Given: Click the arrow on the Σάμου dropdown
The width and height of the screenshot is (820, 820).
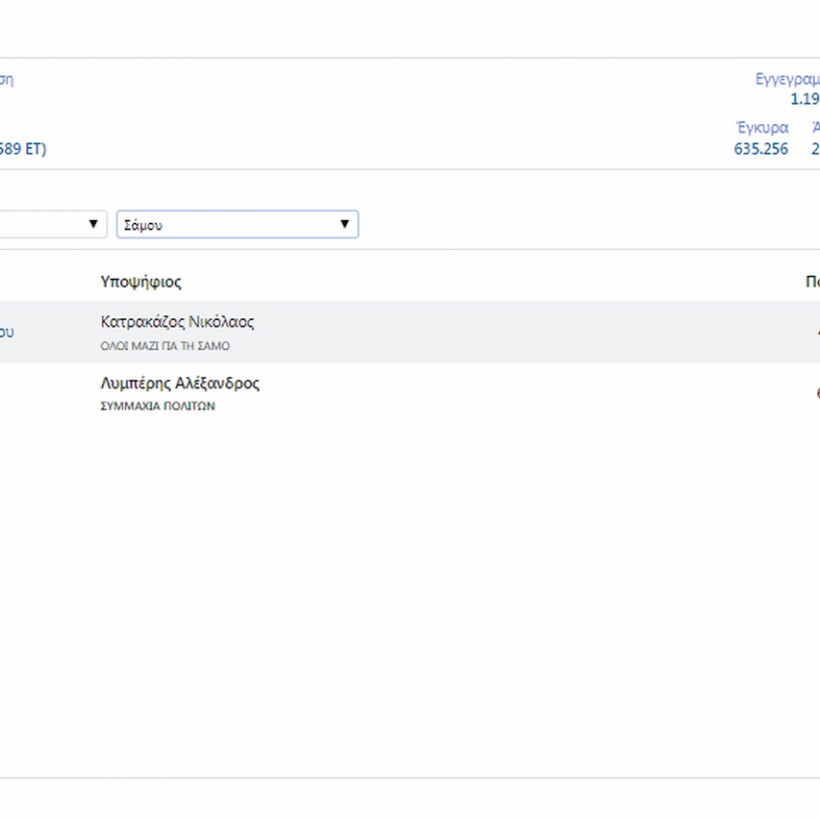Looking at the screenshot, I should pos(345,224).
